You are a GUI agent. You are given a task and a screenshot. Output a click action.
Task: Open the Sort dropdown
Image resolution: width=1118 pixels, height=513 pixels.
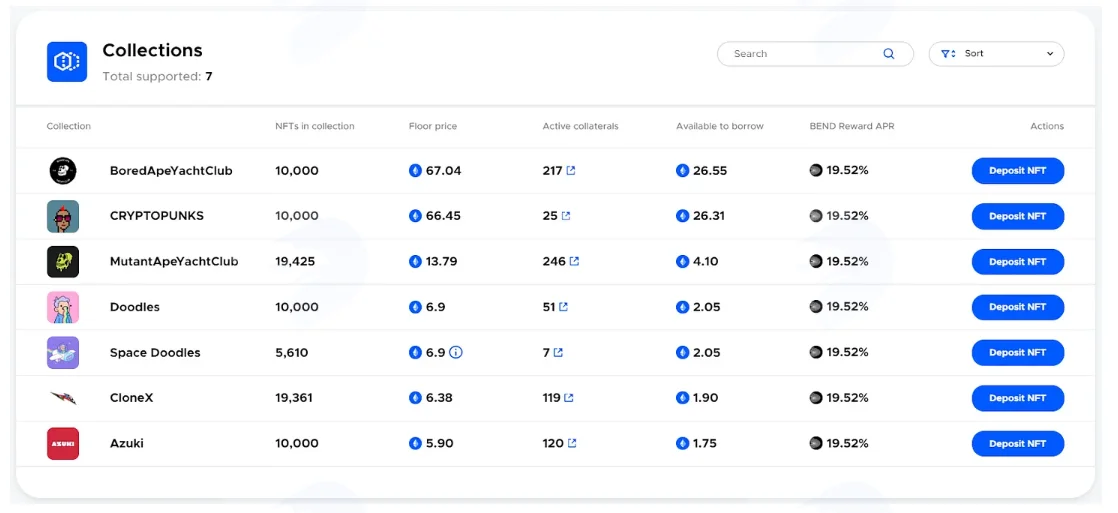click(996, 54)
